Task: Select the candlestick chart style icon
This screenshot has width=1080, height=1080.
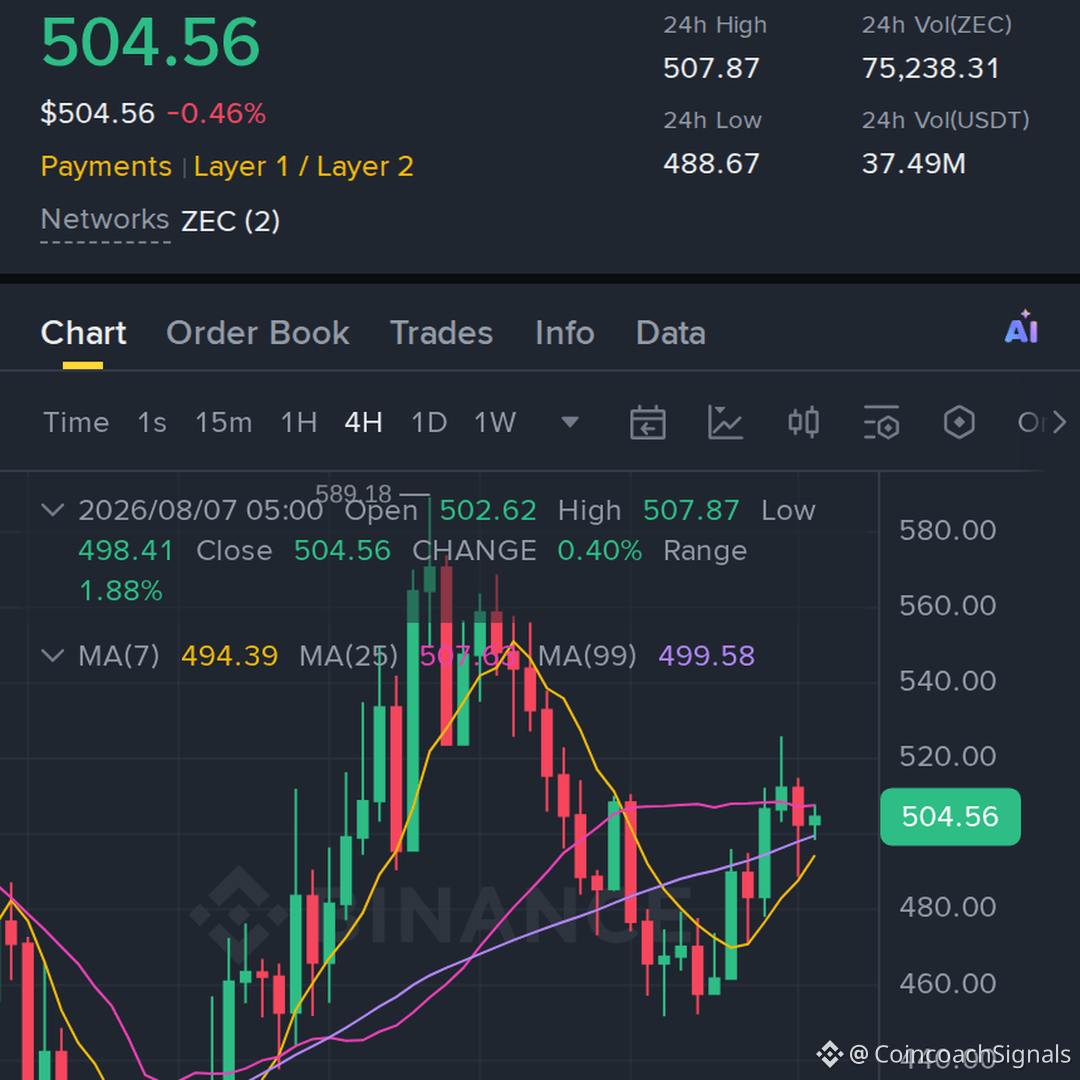Action: coord(803,422)
